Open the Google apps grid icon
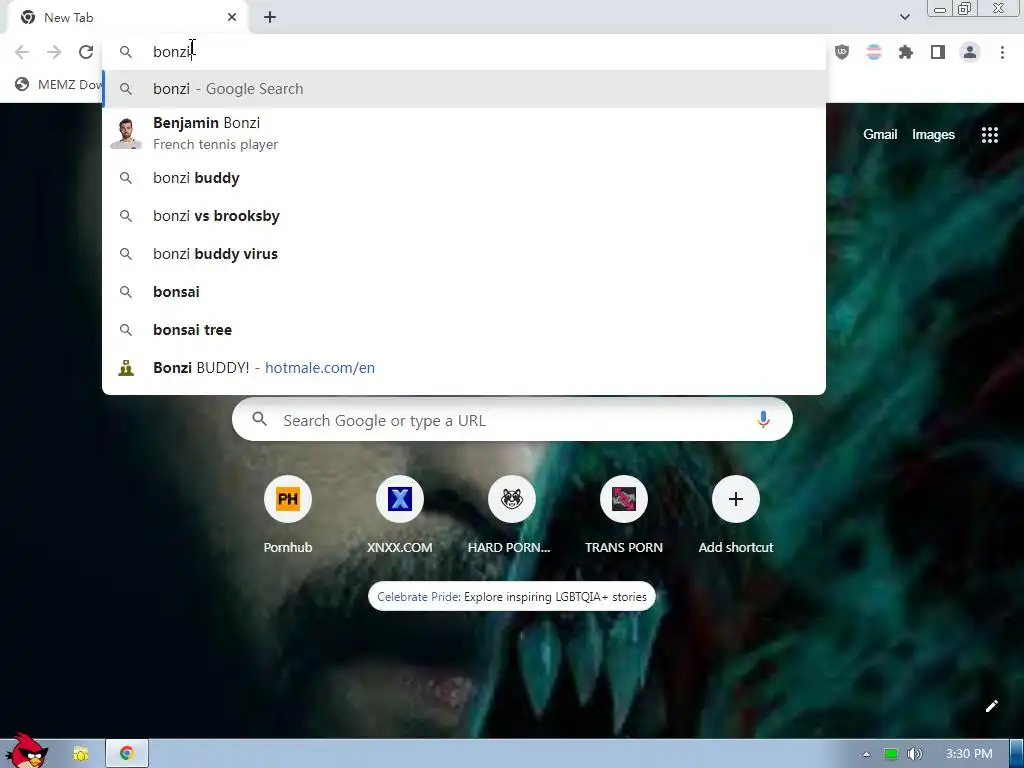 (989, 135)
